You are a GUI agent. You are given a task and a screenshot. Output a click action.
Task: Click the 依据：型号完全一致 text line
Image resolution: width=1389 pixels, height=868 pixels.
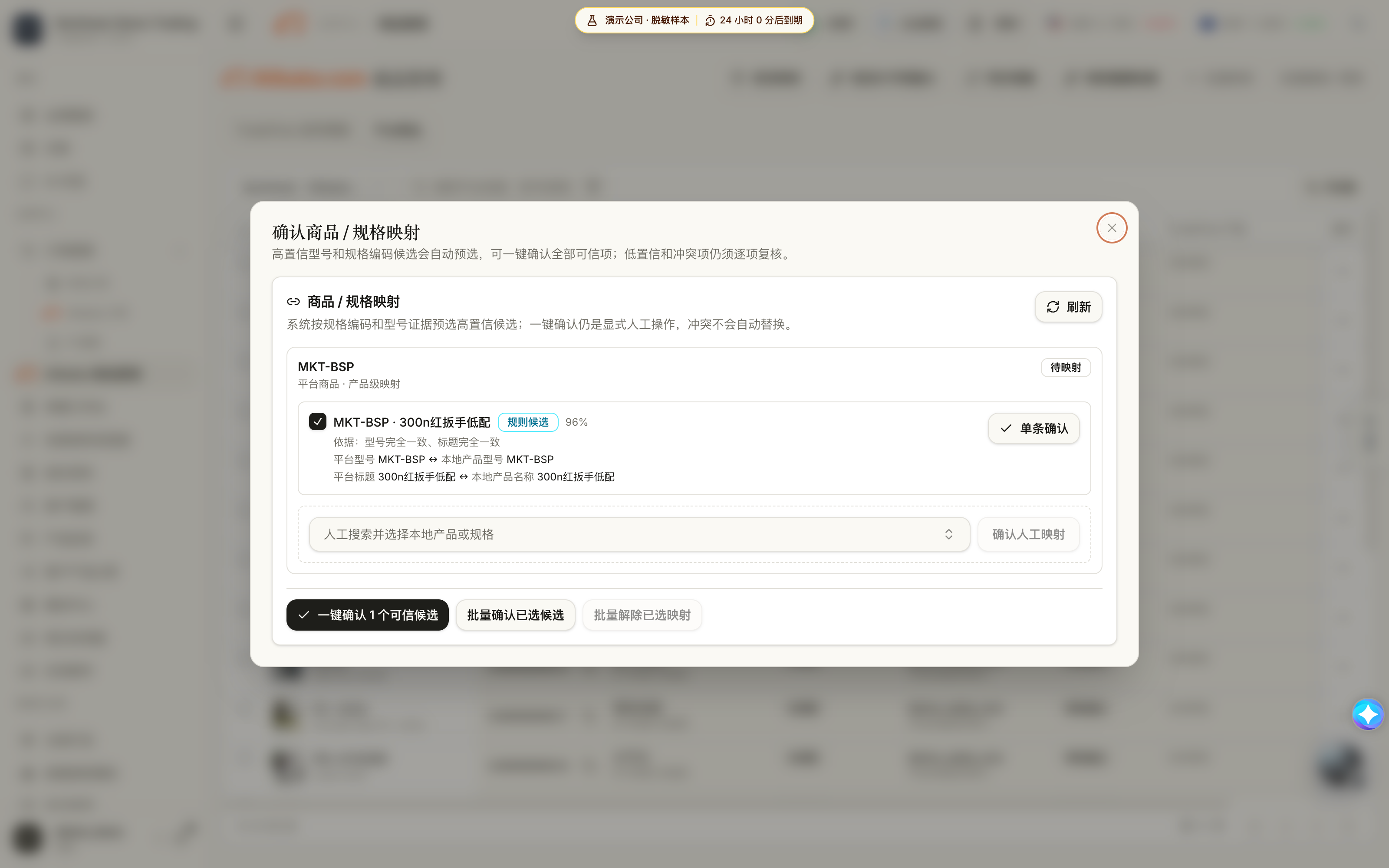(x=416, y=442)
